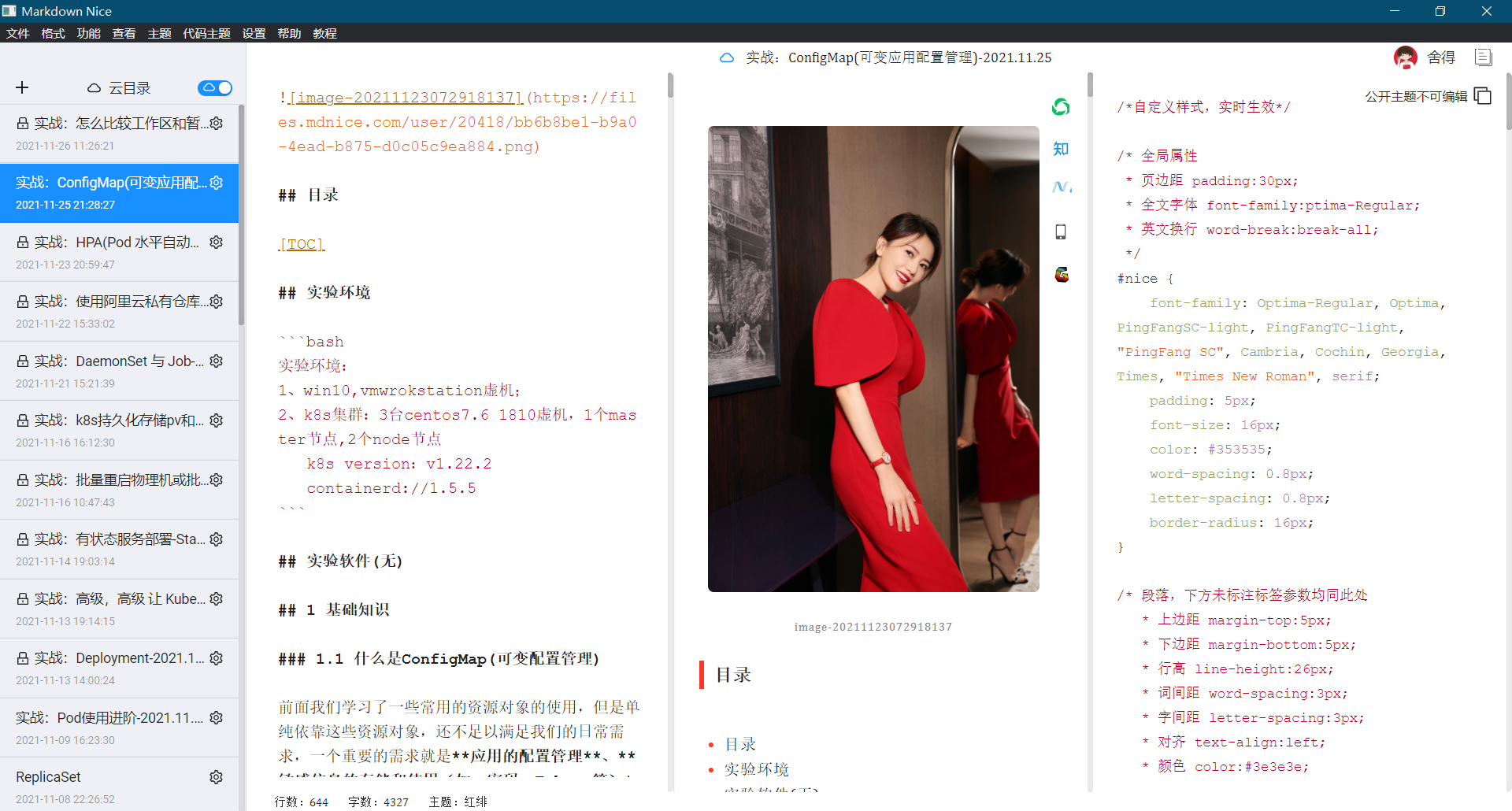Click the plus icon to add new article
The image size is (1512, 811).
click(x=22, y=87)
